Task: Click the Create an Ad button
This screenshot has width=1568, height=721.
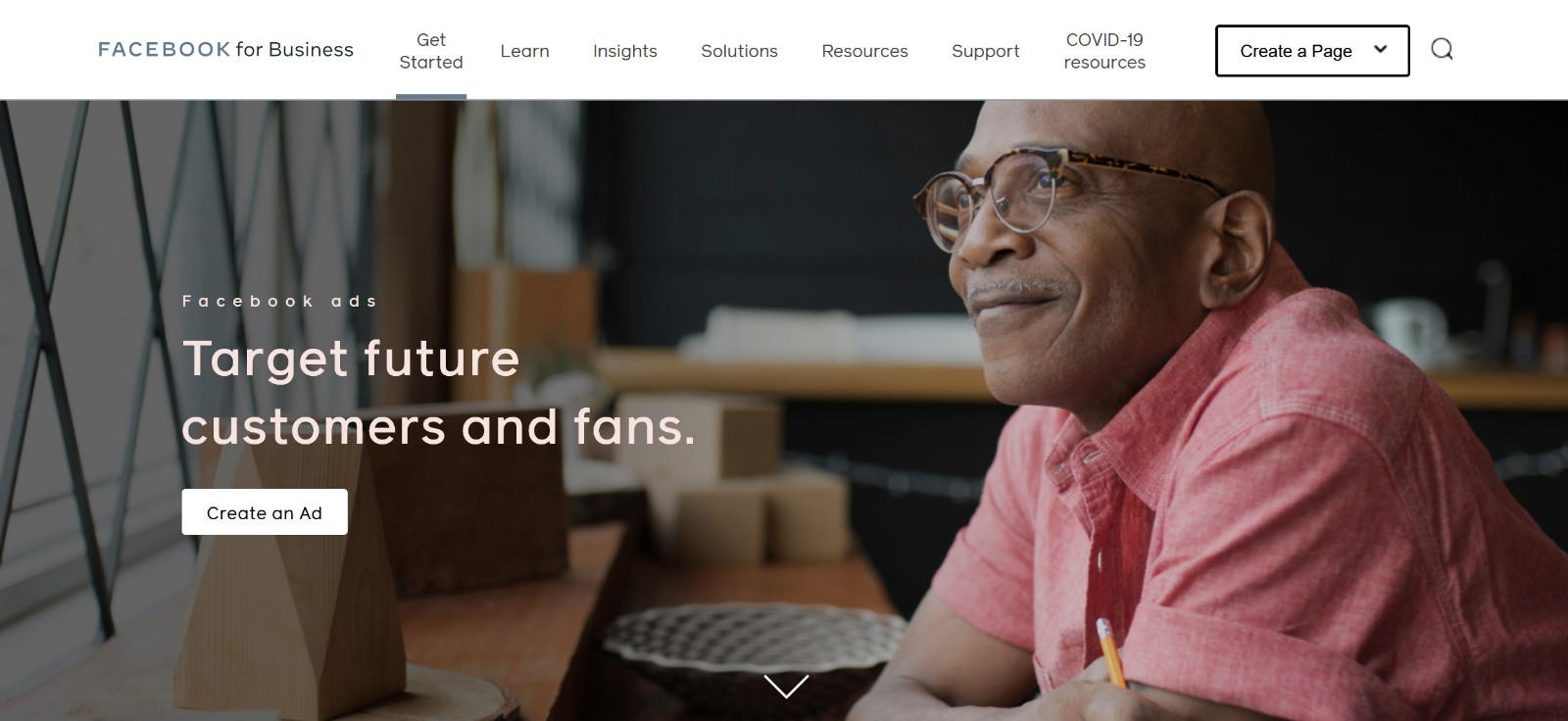Action: click(x=265, y=512)
